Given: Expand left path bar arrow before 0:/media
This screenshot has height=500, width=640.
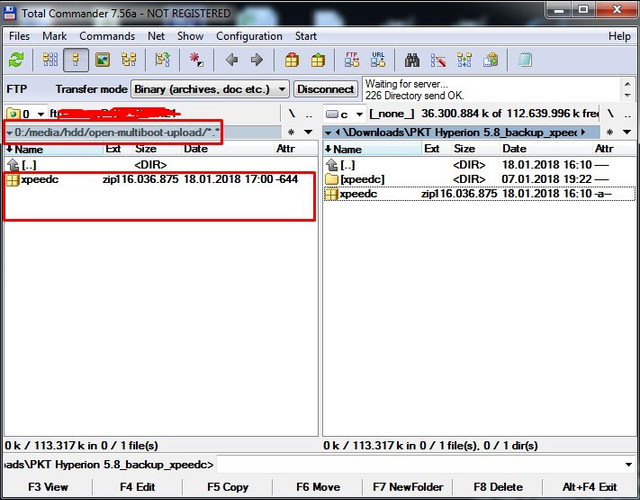Looking at the screenshot, I should click(x=9, y=133).
